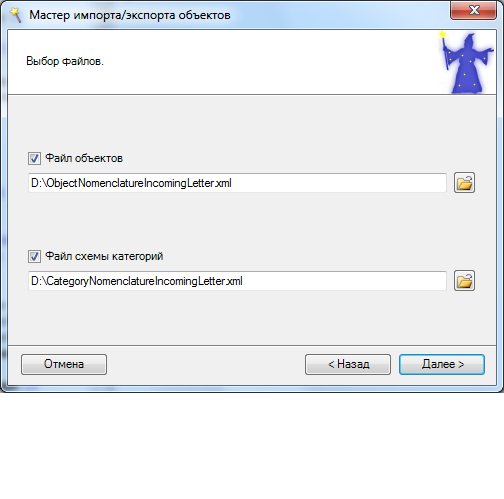The image size is (504, 499).
Task: Open folder browser for category schema file
Action: click(464, 281)
